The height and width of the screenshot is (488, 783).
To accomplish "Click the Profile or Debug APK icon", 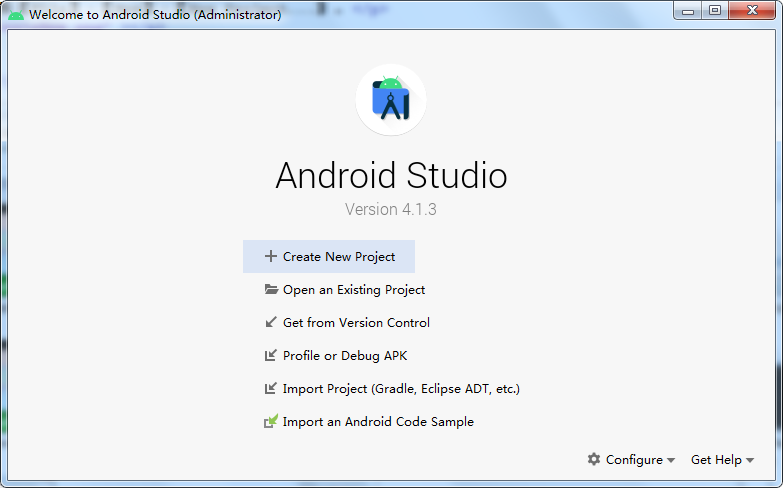I will point(271,355).
